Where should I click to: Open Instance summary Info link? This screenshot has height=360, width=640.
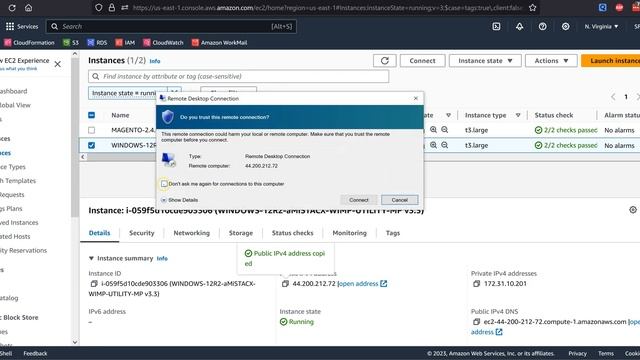(162, 258)
